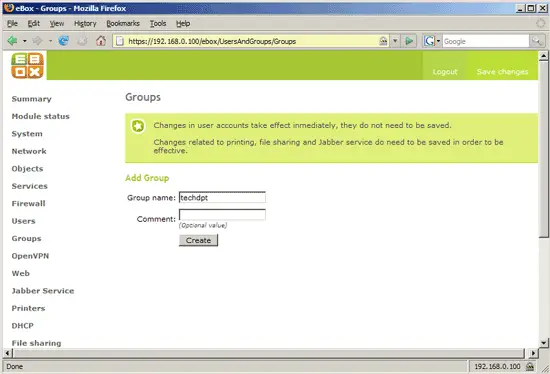Click the vertical scrollbar up arrow
The height and width of the screenshot is (374, 550).
click(x=543, y=55)
